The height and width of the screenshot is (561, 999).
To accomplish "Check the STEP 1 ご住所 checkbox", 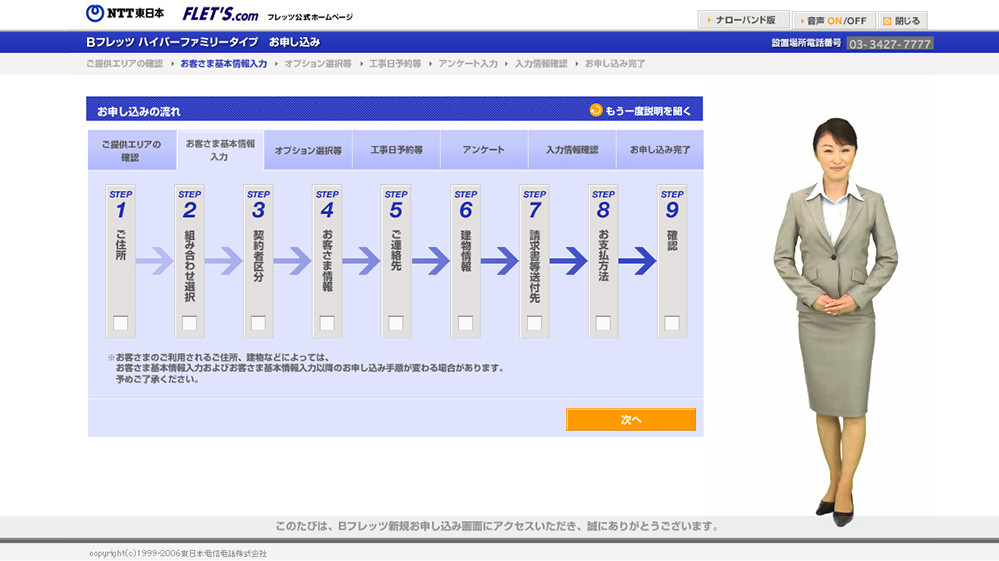I will pos(120,323).
